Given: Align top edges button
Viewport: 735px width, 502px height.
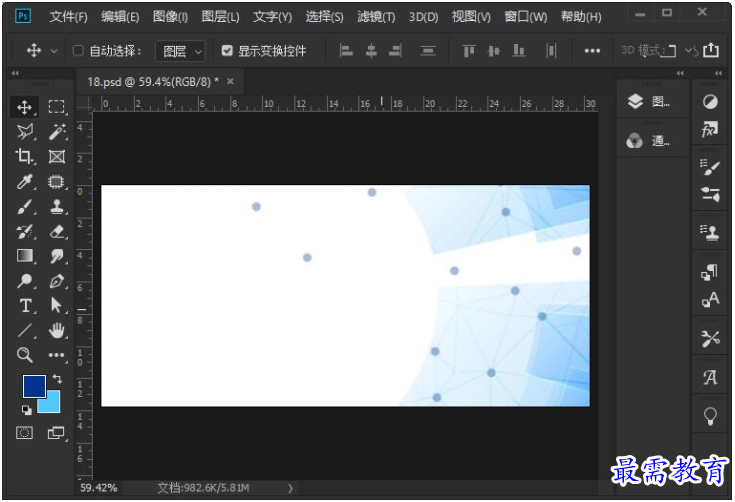Looking at the screenshot, I should 469,50.
